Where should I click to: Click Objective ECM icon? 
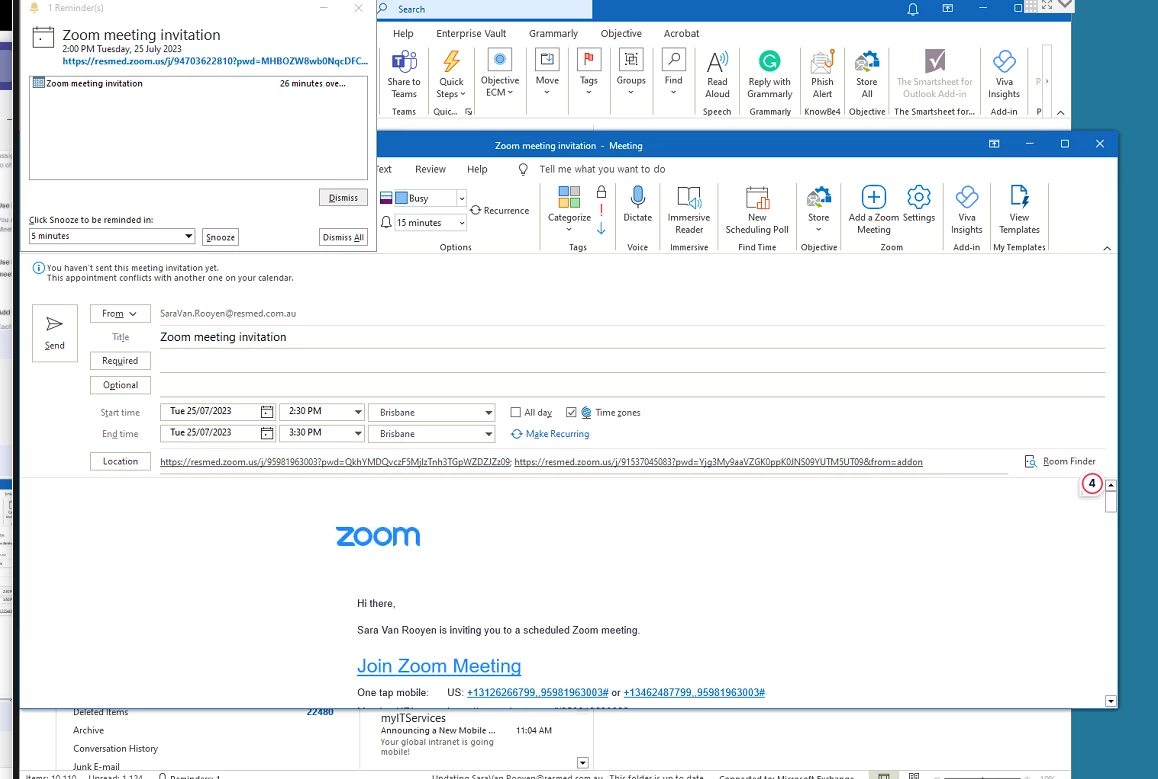pyautogui.click(x=500, y=73)
